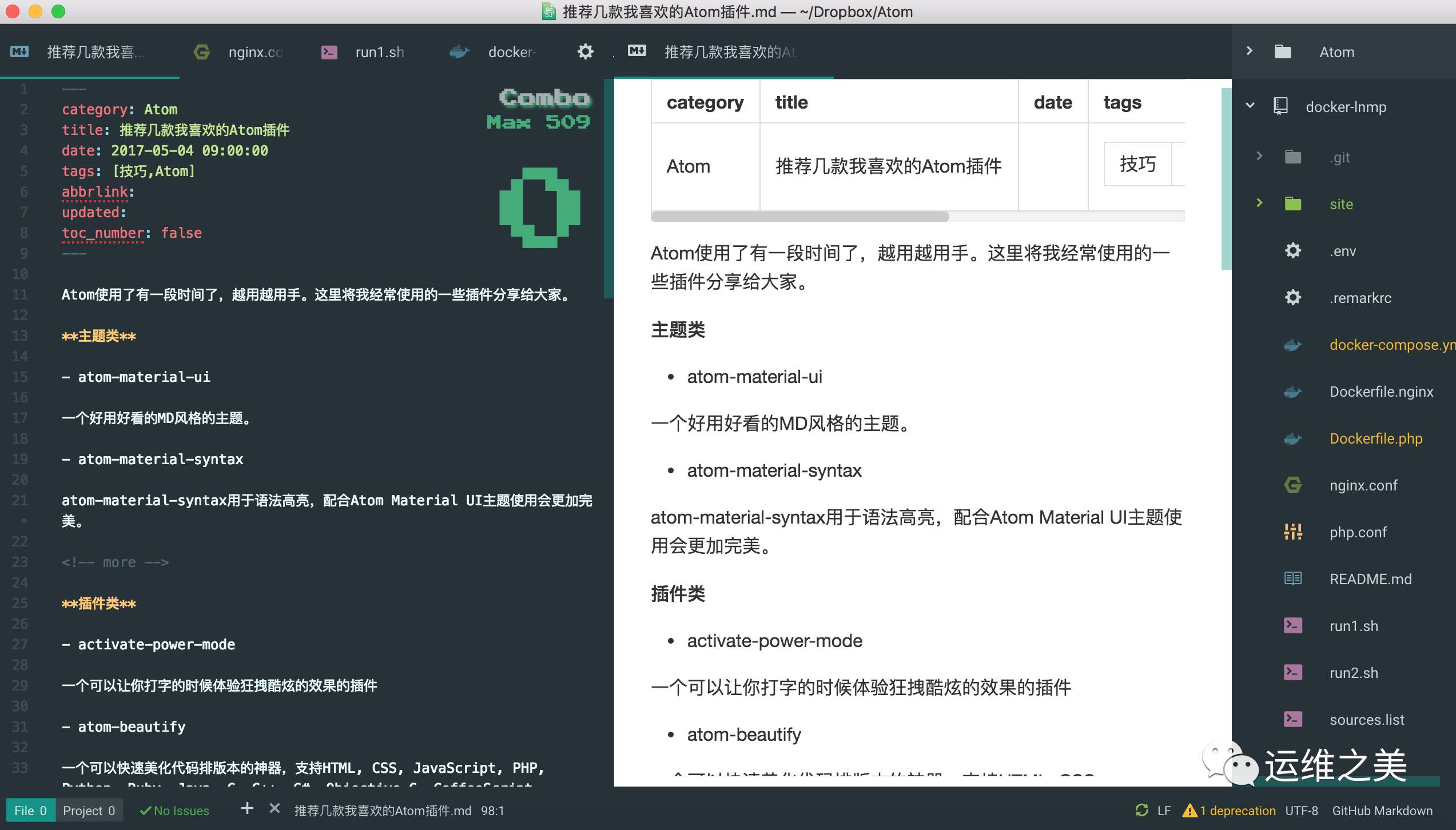Open README.md from the tree
The image size is (1456, 830).
1370,579
